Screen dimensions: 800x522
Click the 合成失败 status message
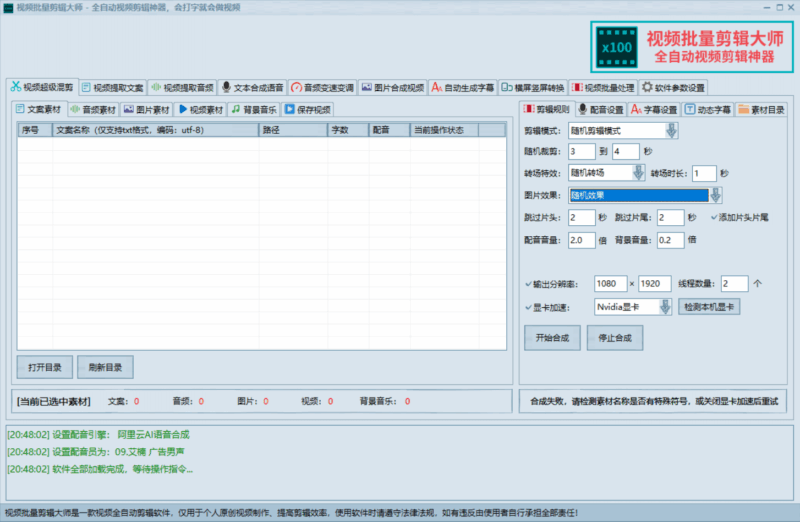654,401
